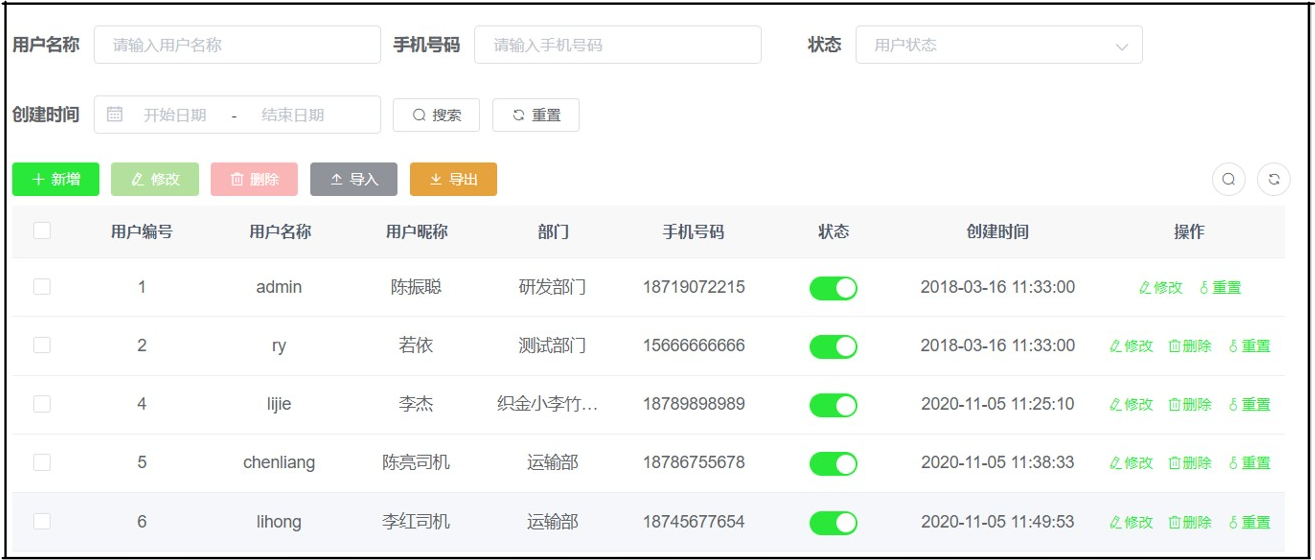Click the 搜索 search button
The width and height of the screenshot is (1315, 560).
pyautogui.click(x=436, y=115)
